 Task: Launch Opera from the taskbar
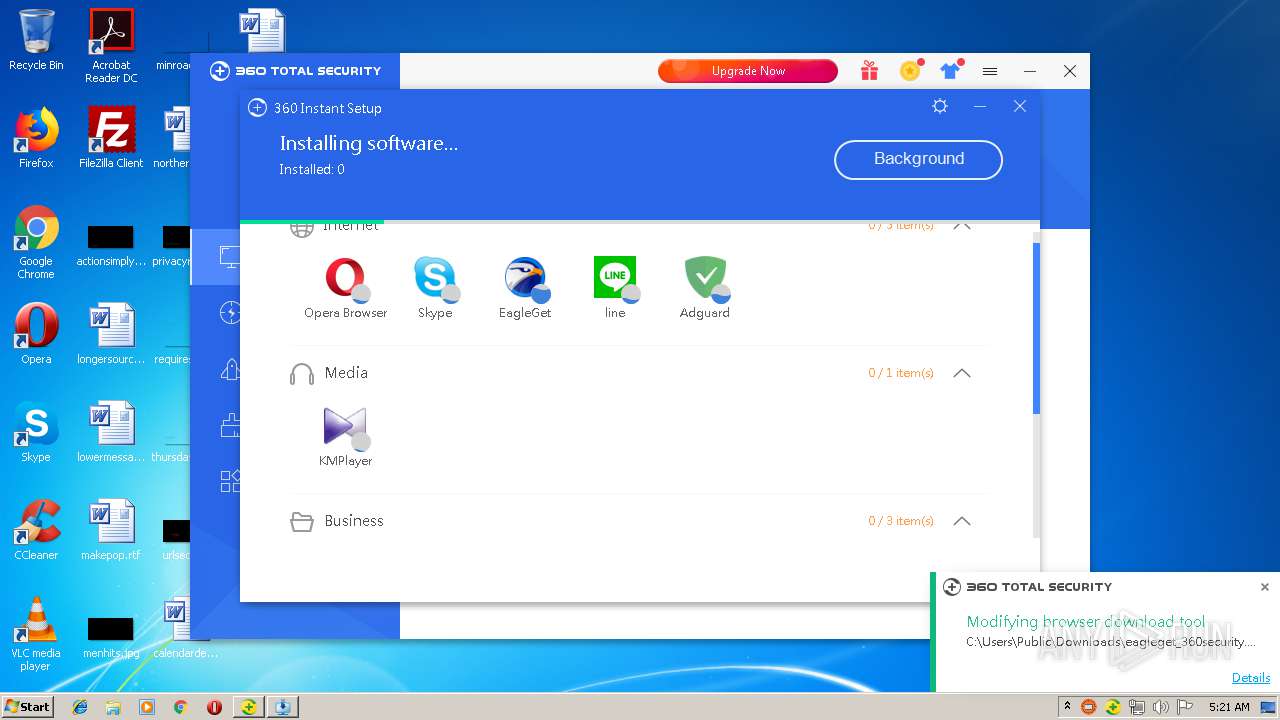tap(214, 707)
